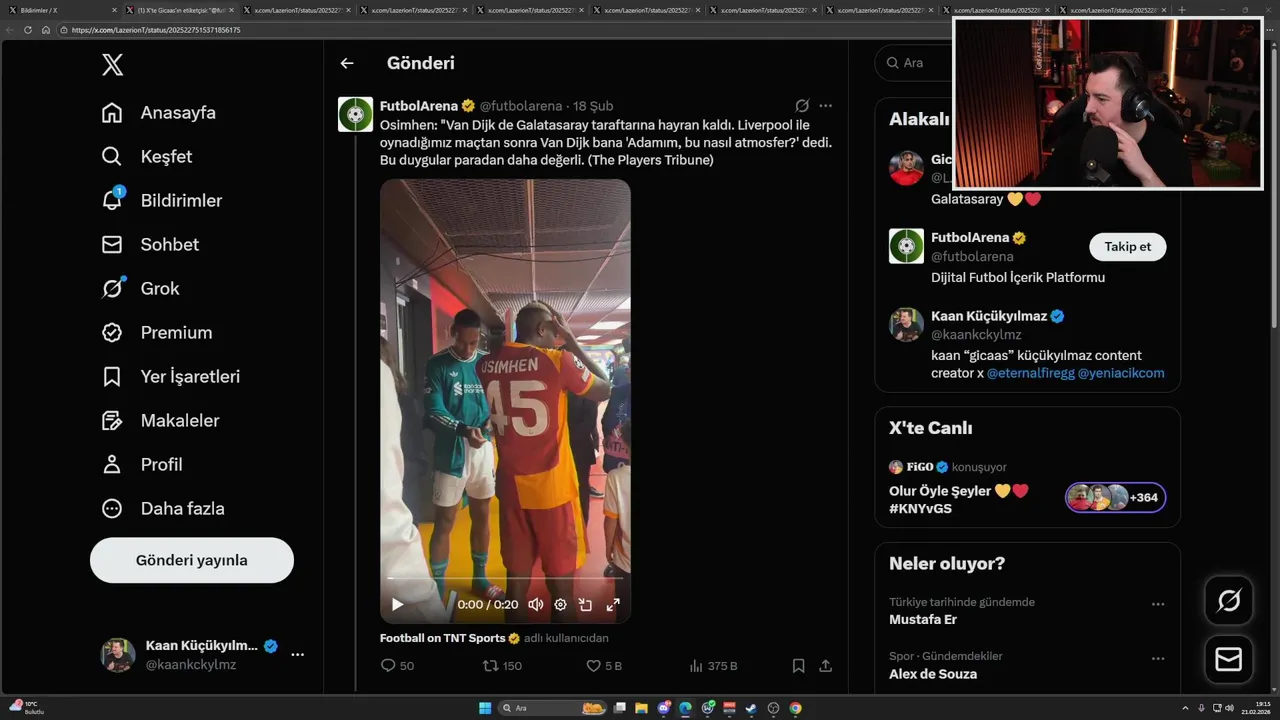This screenshot has height=720, width=1280.
Task: Click Windows taskbar search box
Action: coord(553,708)
